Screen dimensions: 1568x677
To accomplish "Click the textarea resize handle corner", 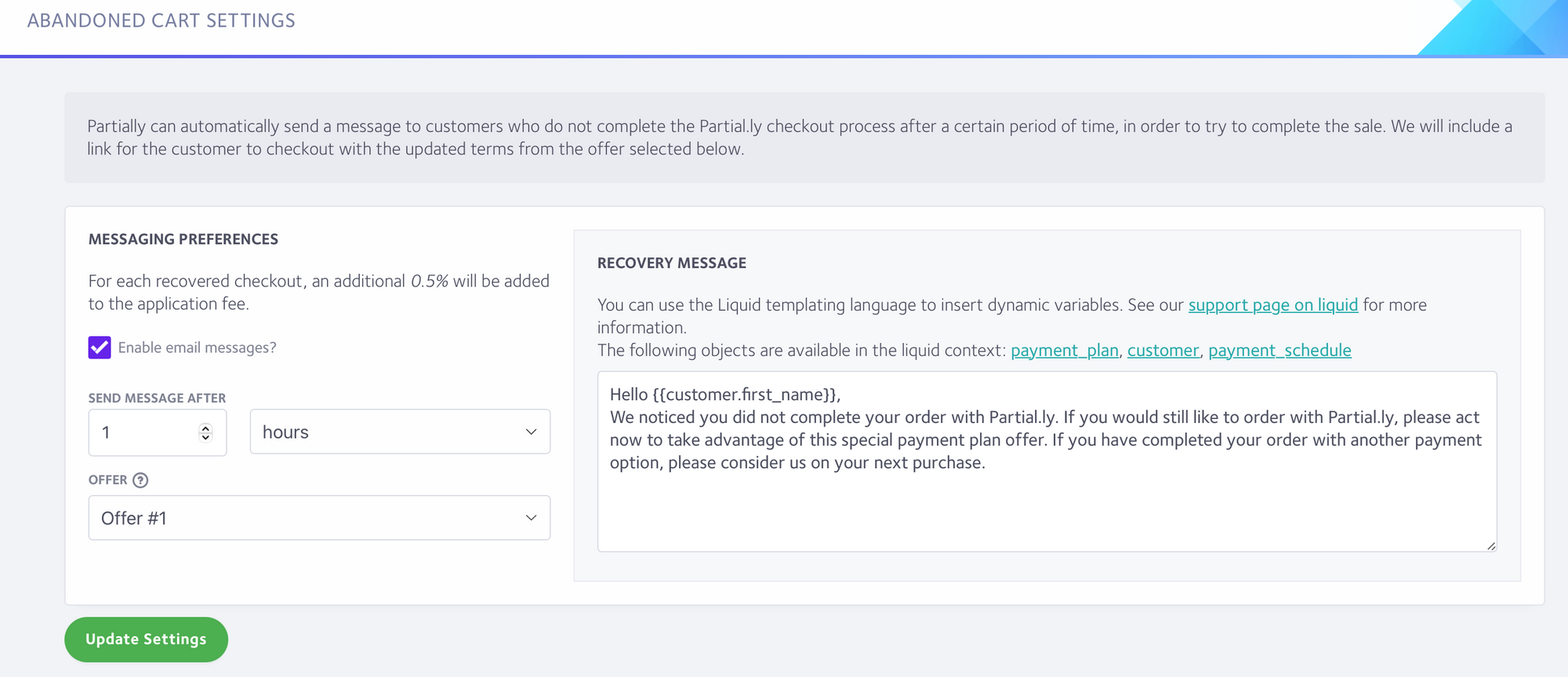I will coord(1490,545).
